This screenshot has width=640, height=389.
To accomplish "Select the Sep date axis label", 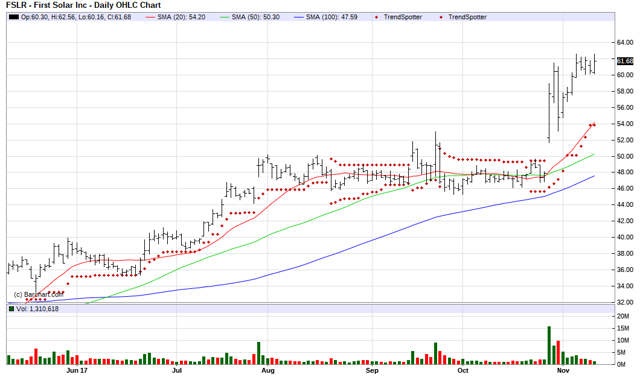I will coord(372,371).
